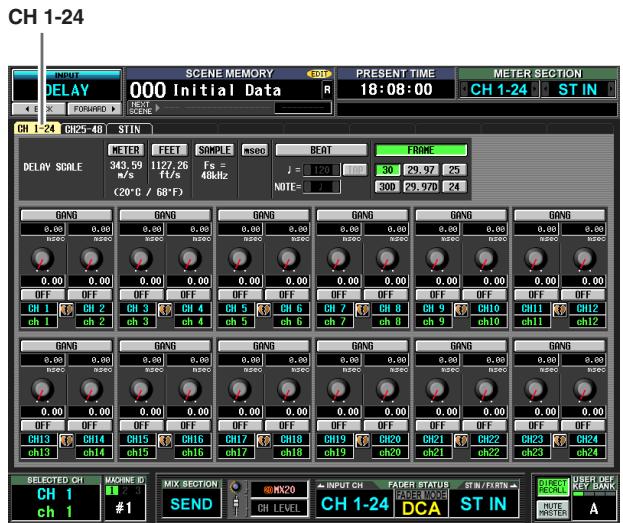The width and height of the screenshot is (623, 523).
Task: Switch to the STIN tab
Action: [x=130, y=129]
